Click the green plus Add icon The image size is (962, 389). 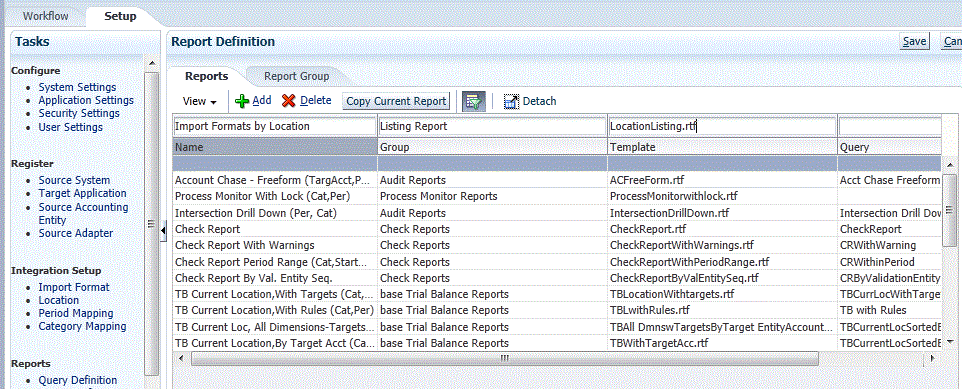(242, 101)
